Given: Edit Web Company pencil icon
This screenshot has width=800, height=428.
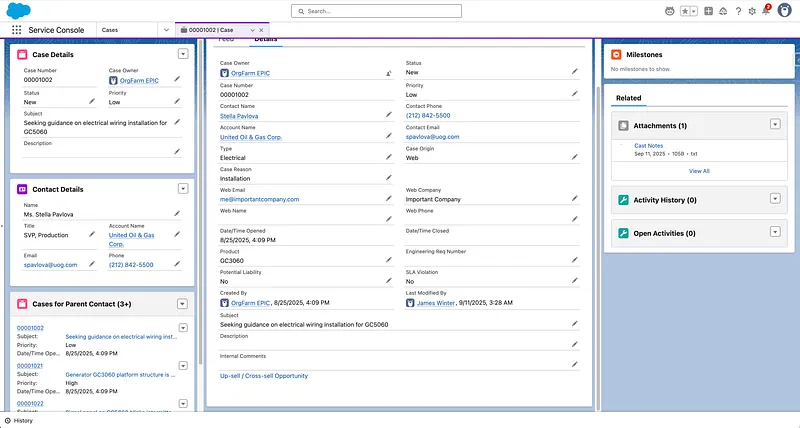Looking at the screenshot, I should click(574, 198).
